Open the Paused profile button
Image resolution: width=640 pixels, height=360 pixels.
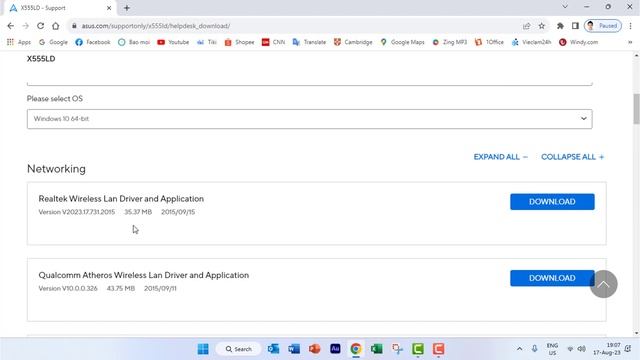point(603,26)
